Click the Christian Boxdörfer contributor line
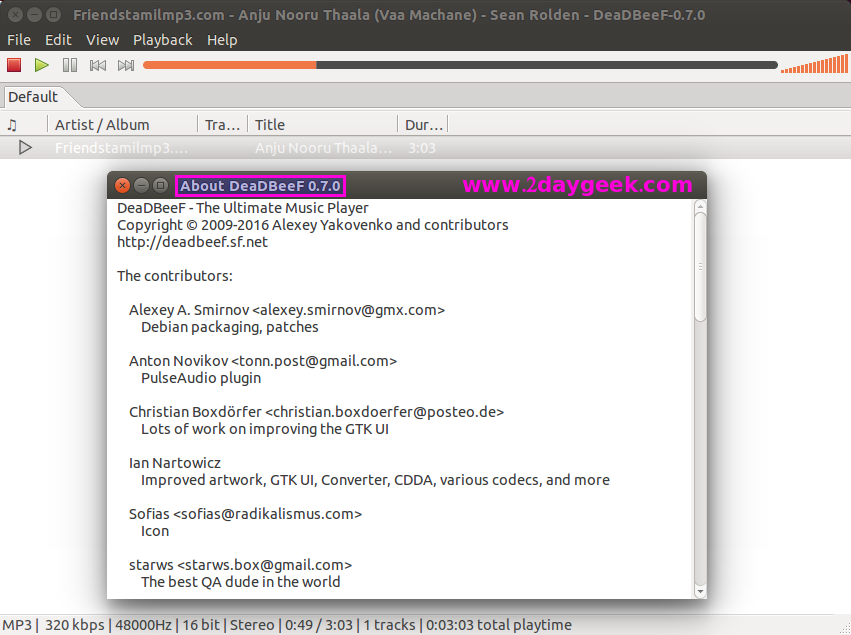The height and width of the screenshot is (635, 851). tap(316, 412)
